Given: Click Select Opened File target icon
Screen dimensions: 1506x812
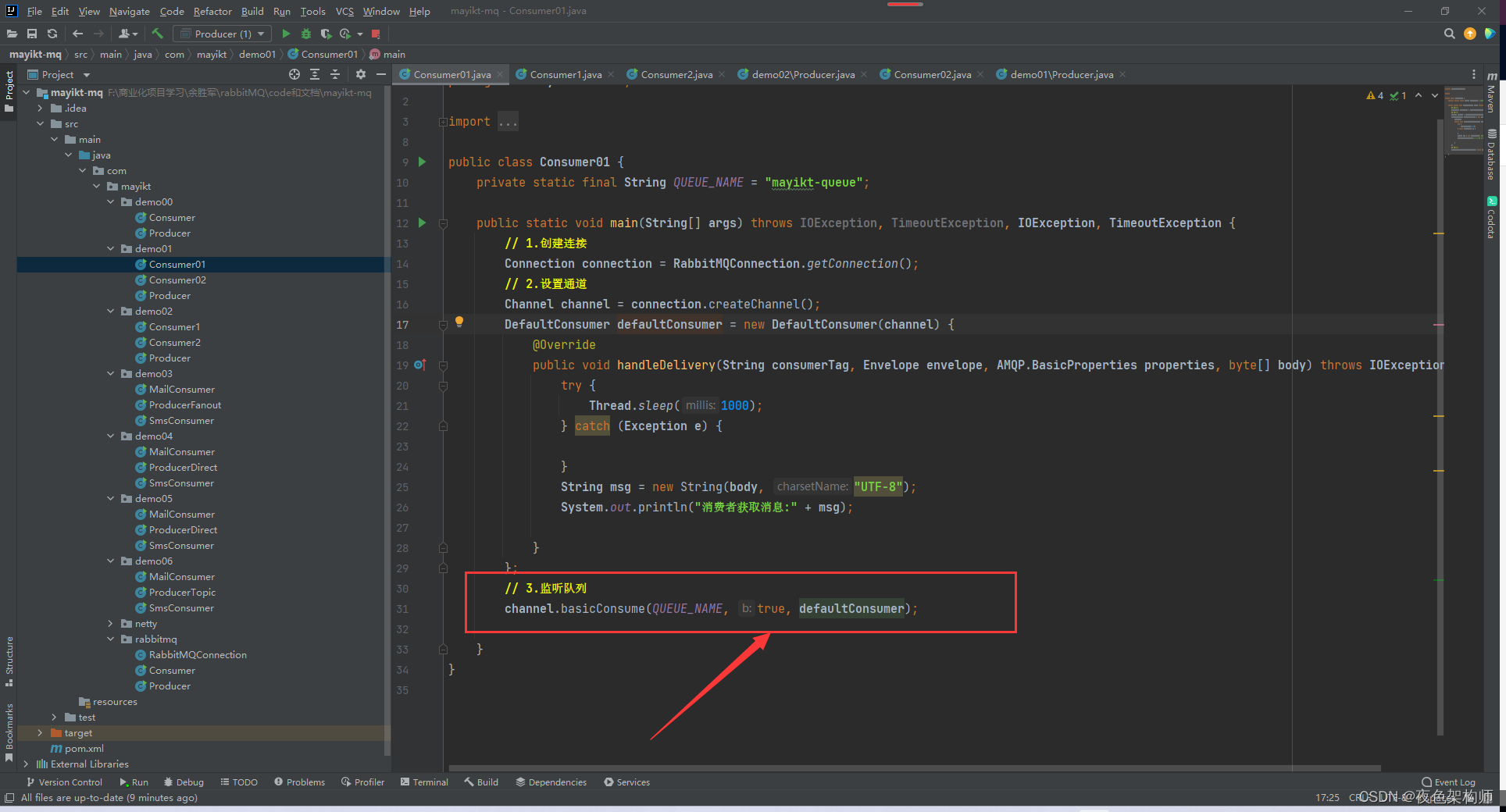Looking at the screenshot, I should pos(294,74).
